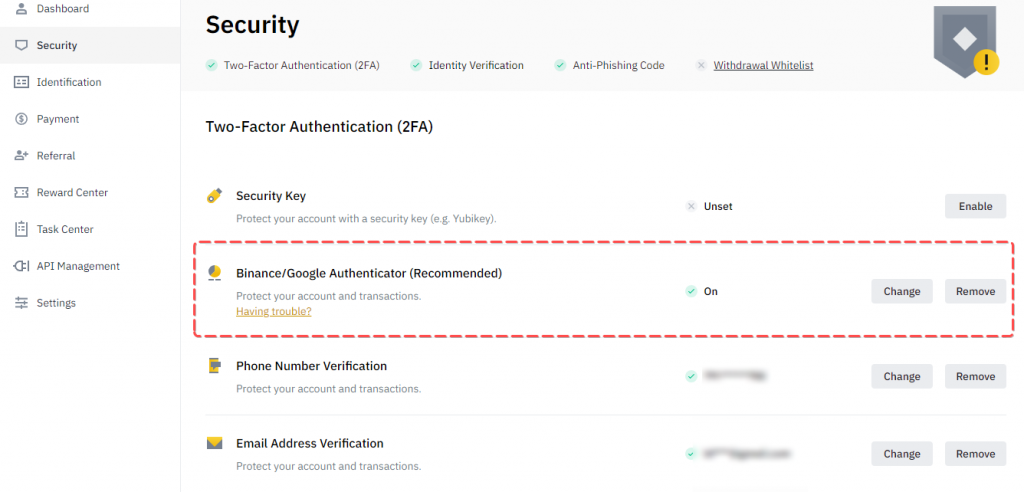
Task: Click 'Two-Factor Authentication (2FA)' status text at top
Action: click(302, 65)
